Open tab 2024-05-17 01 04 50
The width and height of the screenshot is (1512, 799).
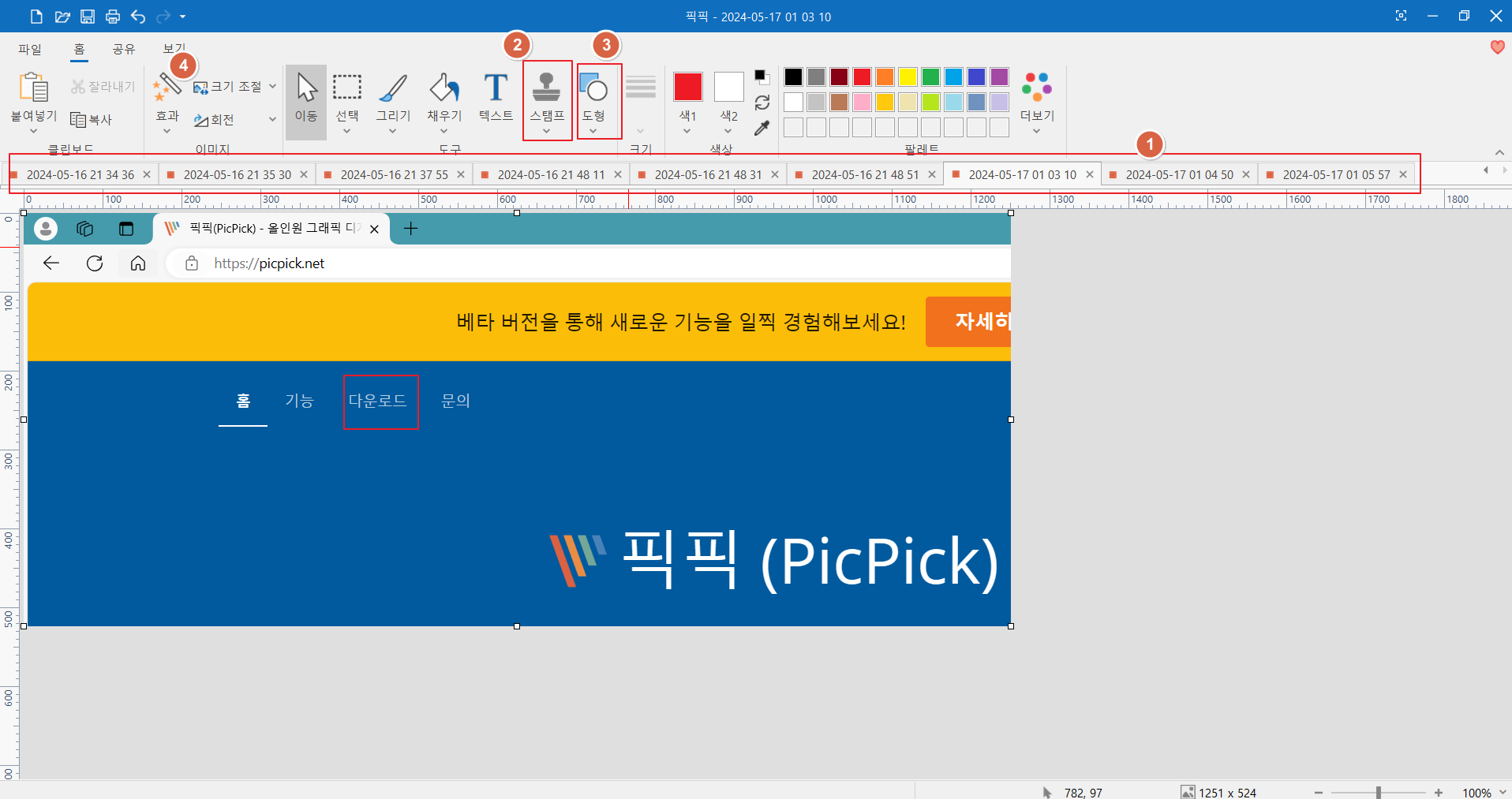(x=1180, y=174)
